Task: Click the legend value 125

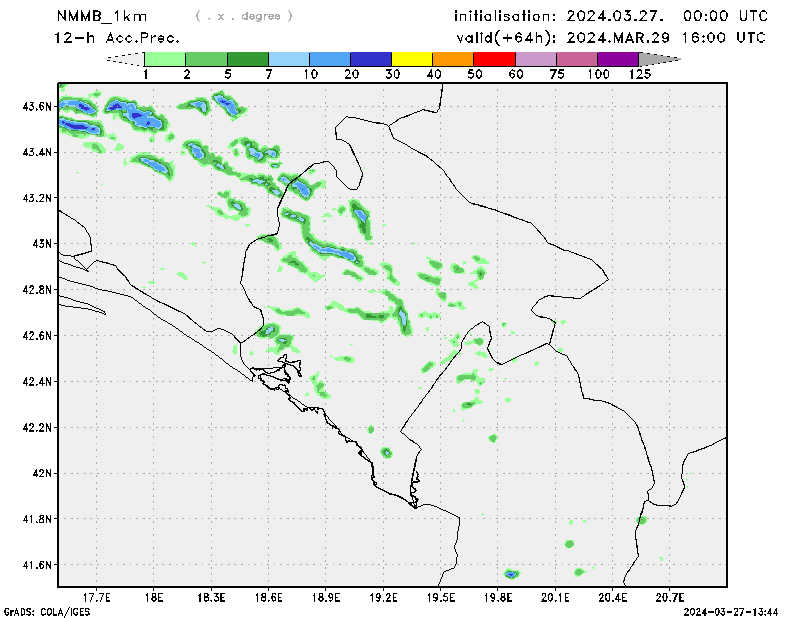Action: [x=640, y=75]
